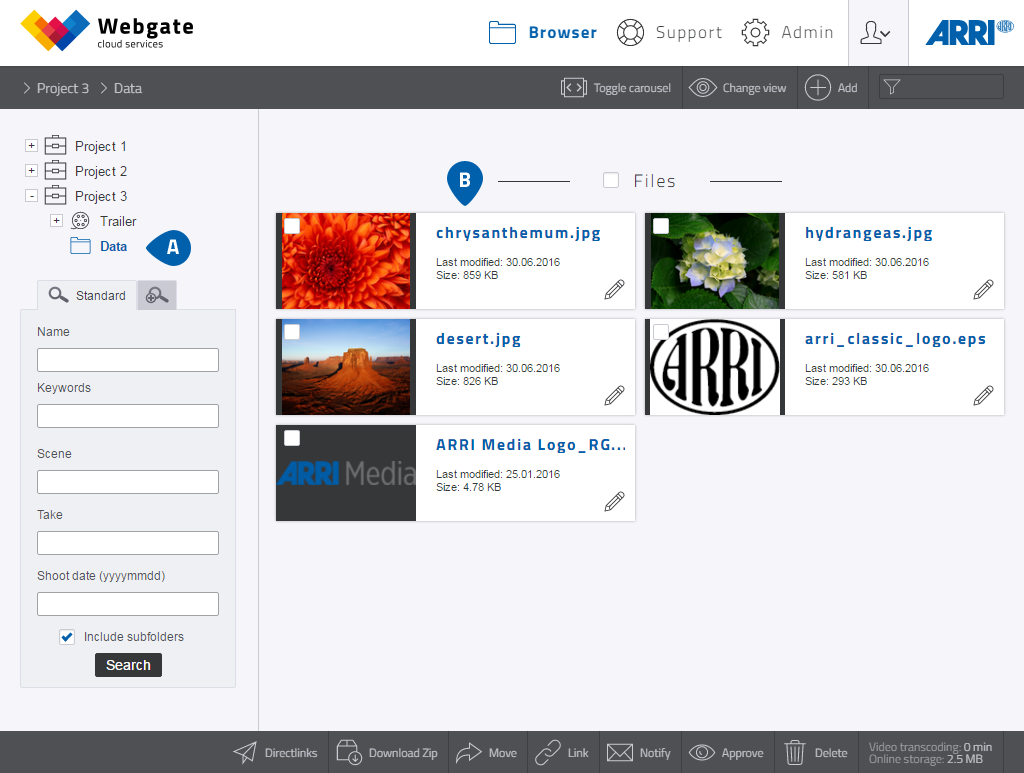Go to Data breadcrumb
This screenshot has width=1024, height=773.
pyautogui.click(x=128, y=88)
